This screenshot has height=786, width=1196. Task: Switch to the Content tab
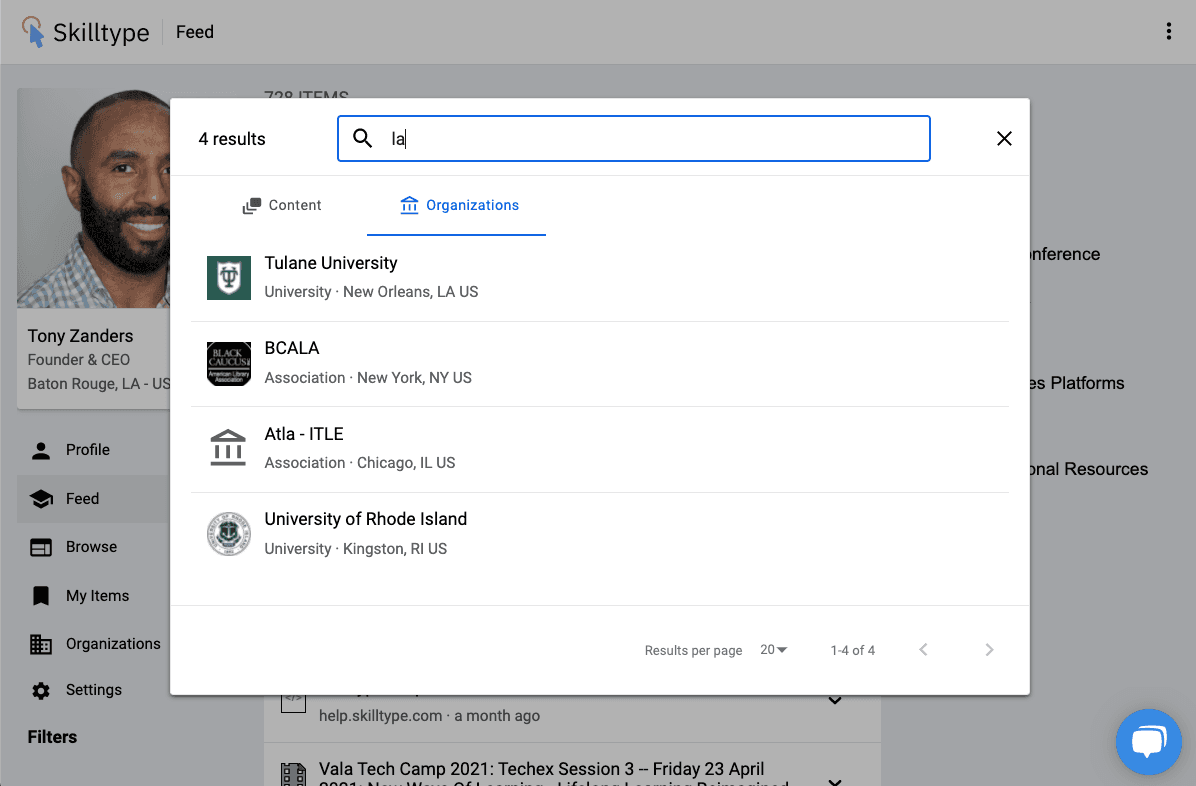(x=281, y=205)
